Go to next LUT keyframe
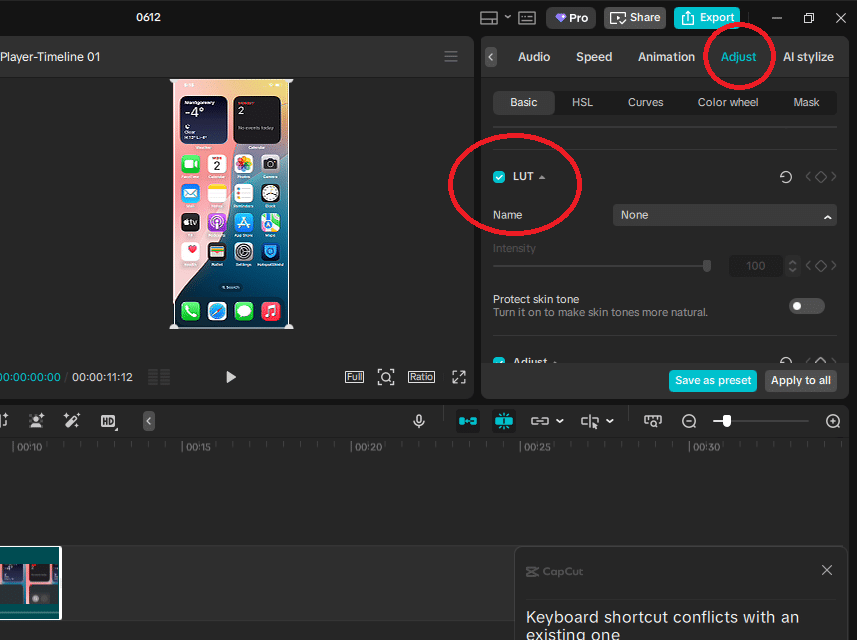857x640 pixels. click(x=833, y=177)
